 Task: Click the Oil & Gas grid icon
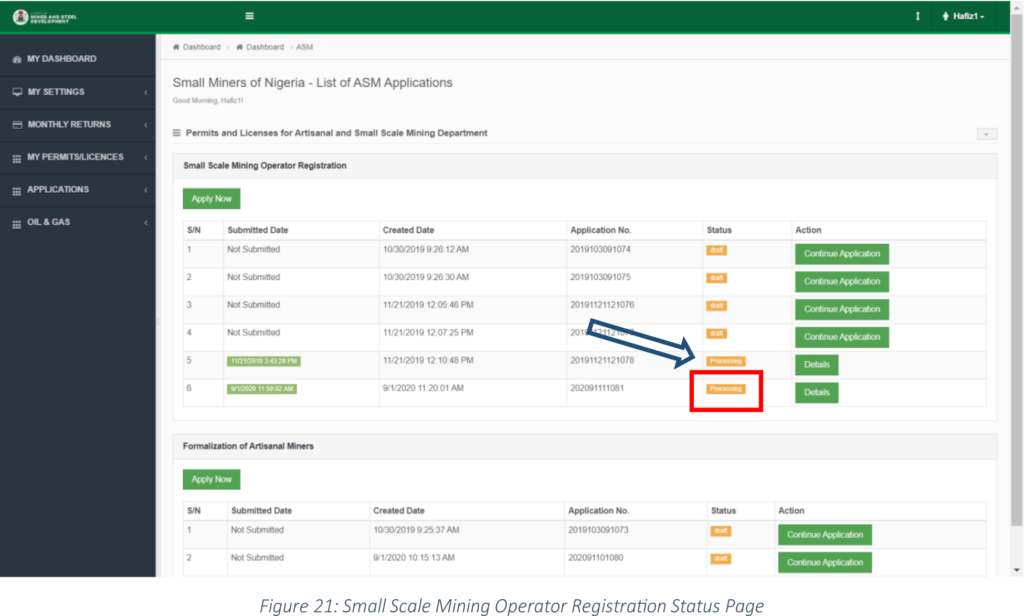pos(17,223)
